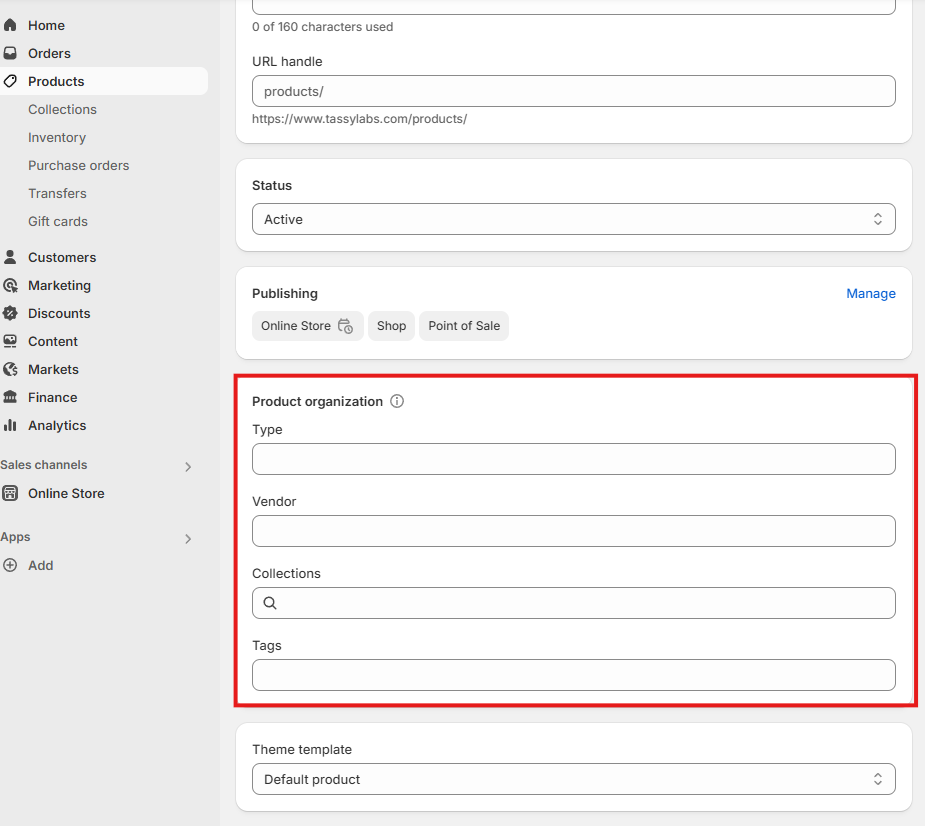Click the Discounts badge icon
This screenshot has height=826, width=925.
(x=10, y=313)
